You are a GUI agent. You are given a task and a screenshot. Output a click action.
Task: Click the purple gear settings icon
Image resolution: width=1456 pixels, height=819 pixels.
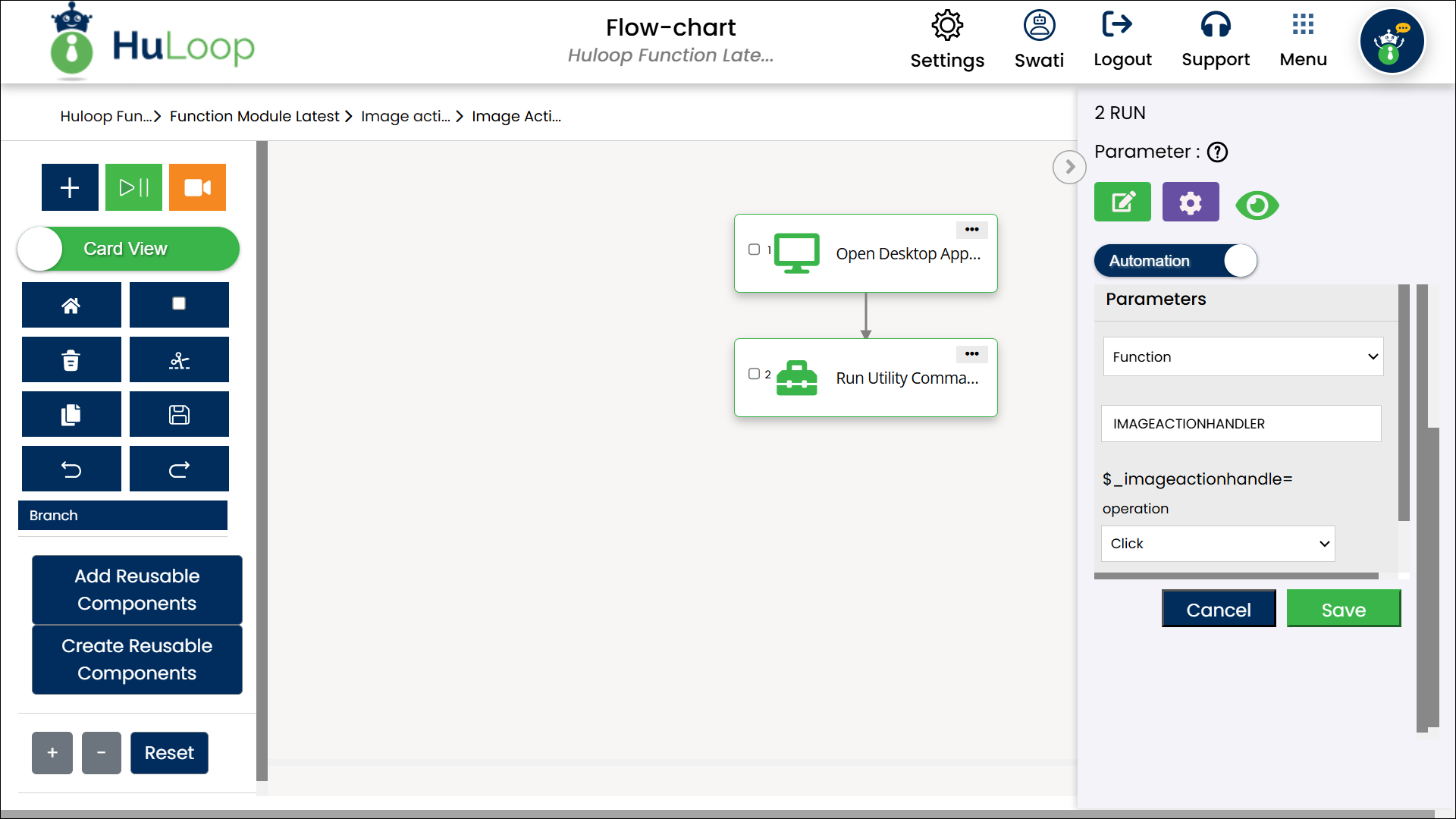pyautogui.click(x=1191, y=202)
